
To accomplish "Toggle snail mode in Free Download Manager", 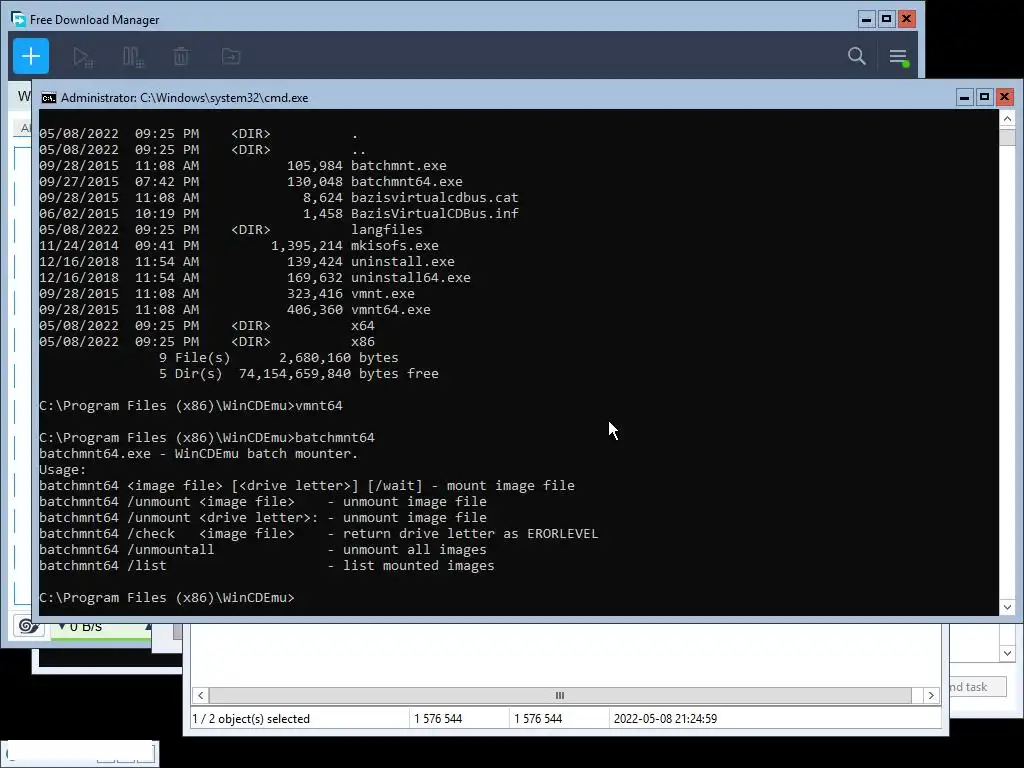I will [x=27, y=626].
